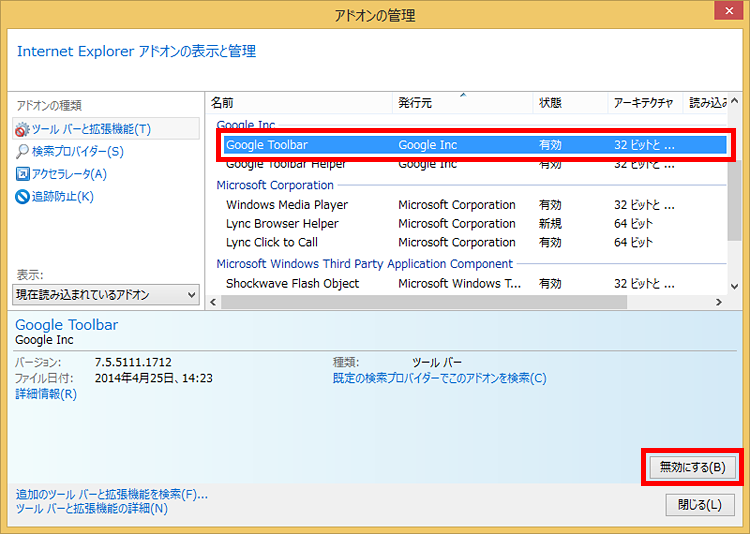Select the Windows Media Player add-on
Viewport: 750px width, 534px height.
pyautogui.click(x=286, y=205)
